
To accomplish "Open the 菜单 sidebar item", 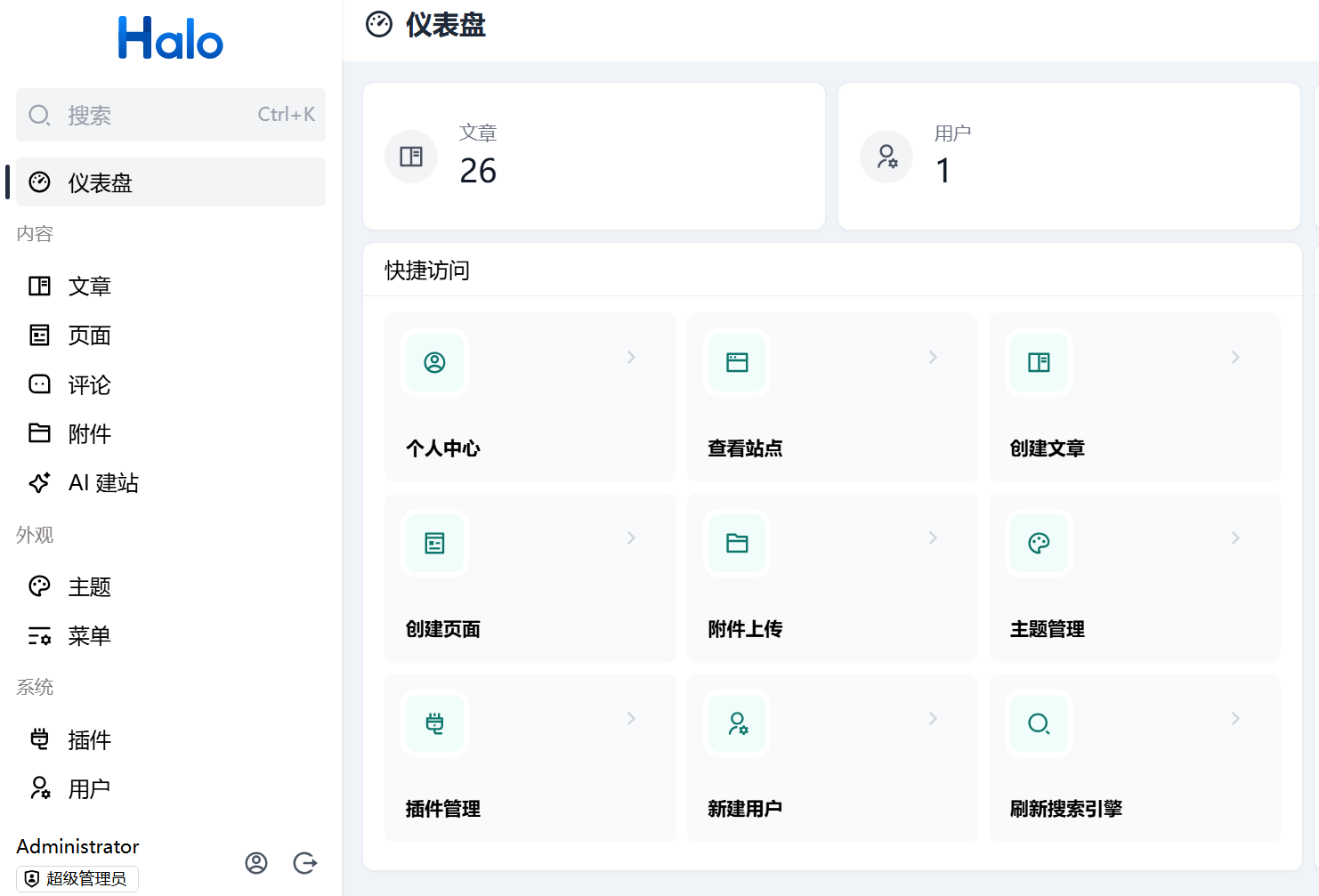I will 89,636.
